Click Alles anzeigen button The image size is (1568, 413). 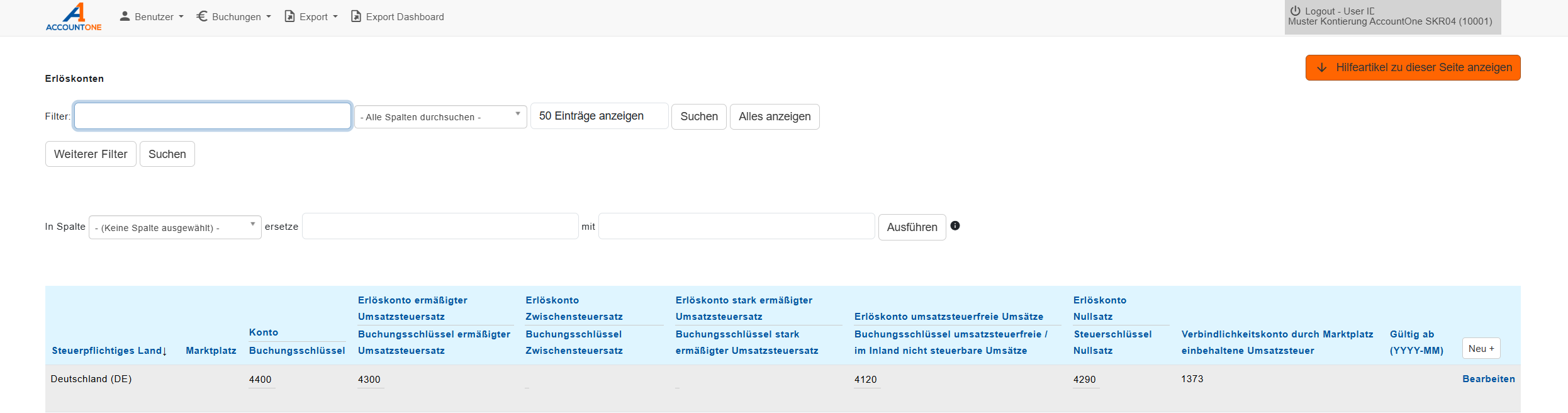[x=775, y=116]
